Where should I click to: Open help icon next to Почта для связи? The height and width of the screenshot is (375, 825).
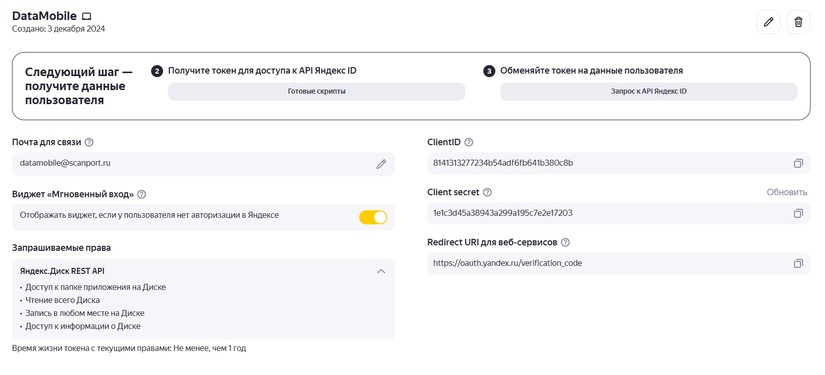pyautogui.click(x=89, y=142)
